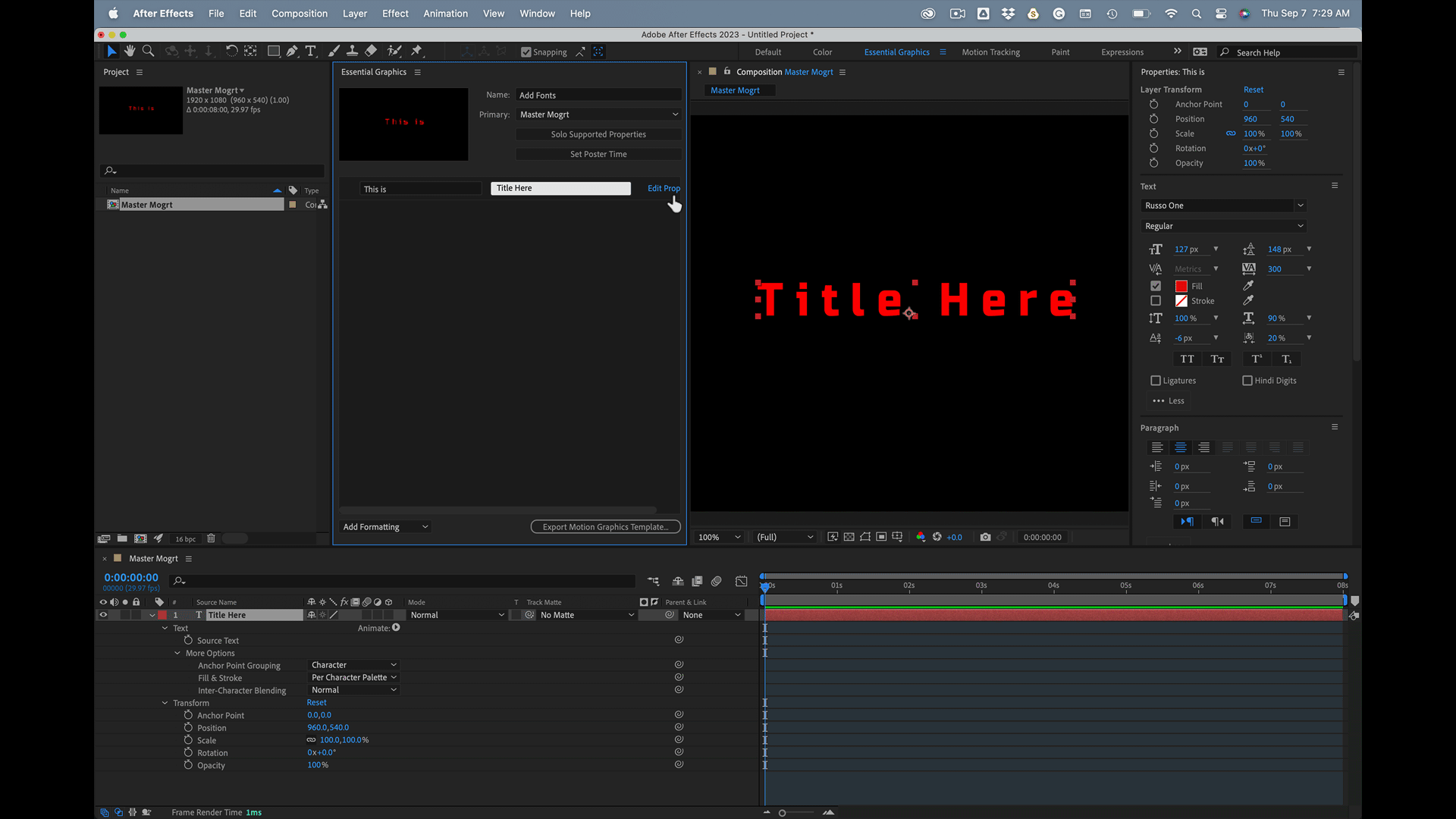Click Solo Supported Properties button
The height and width of the screenshot is (819, 1456).
[598, 134]
